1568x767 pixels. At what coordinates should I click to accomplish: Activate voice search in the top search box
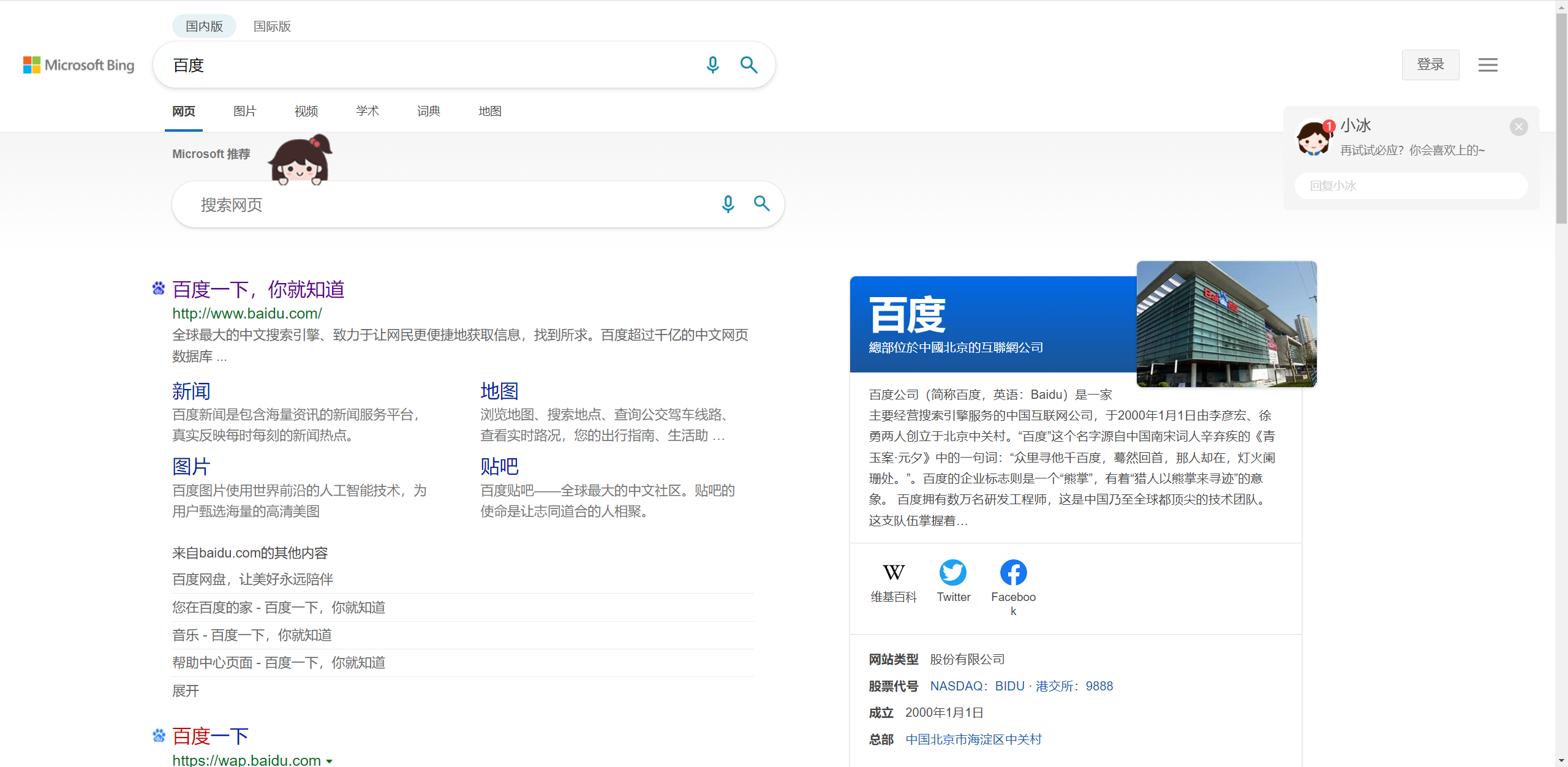pyautogui.click(x=712, y=64)
